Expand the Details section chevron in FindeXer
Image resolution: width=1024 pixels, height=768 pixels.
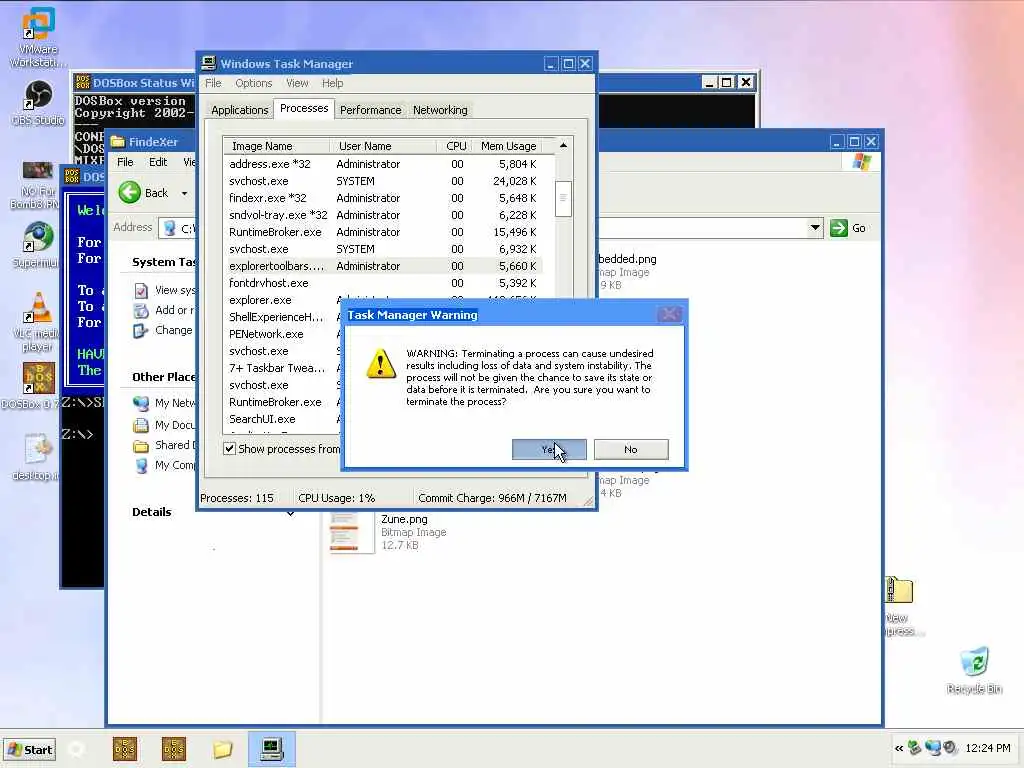click(290, 513)
